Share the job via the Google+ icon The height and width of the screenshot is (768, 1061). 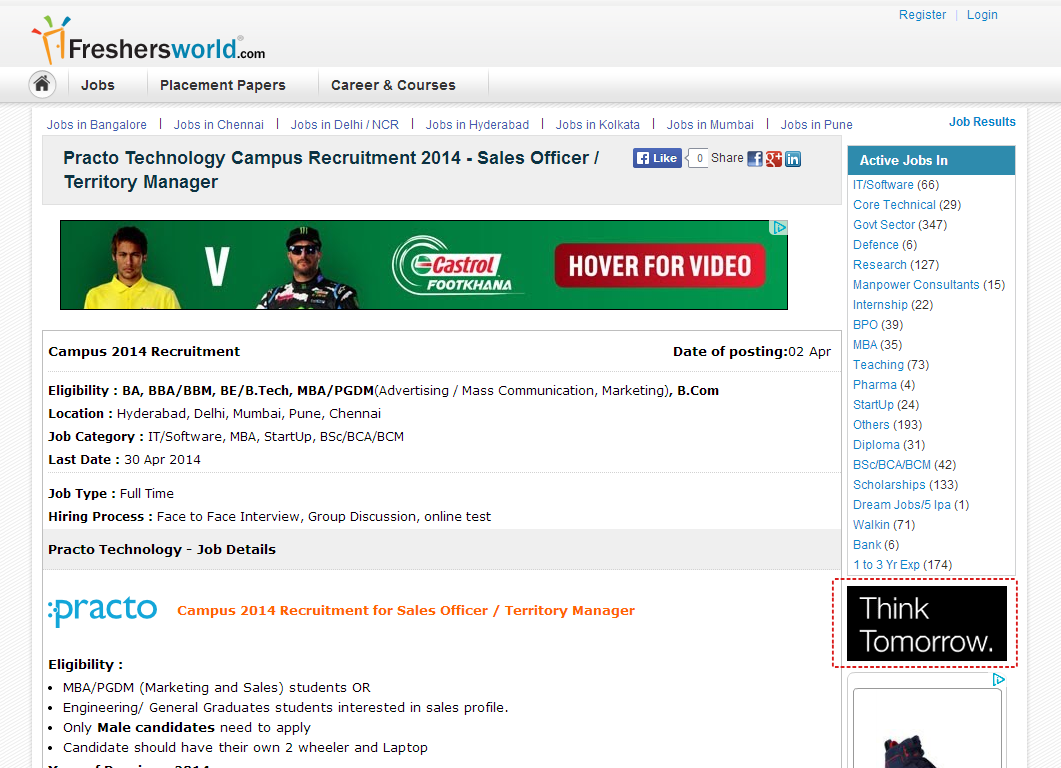click(x=774, y=159)
